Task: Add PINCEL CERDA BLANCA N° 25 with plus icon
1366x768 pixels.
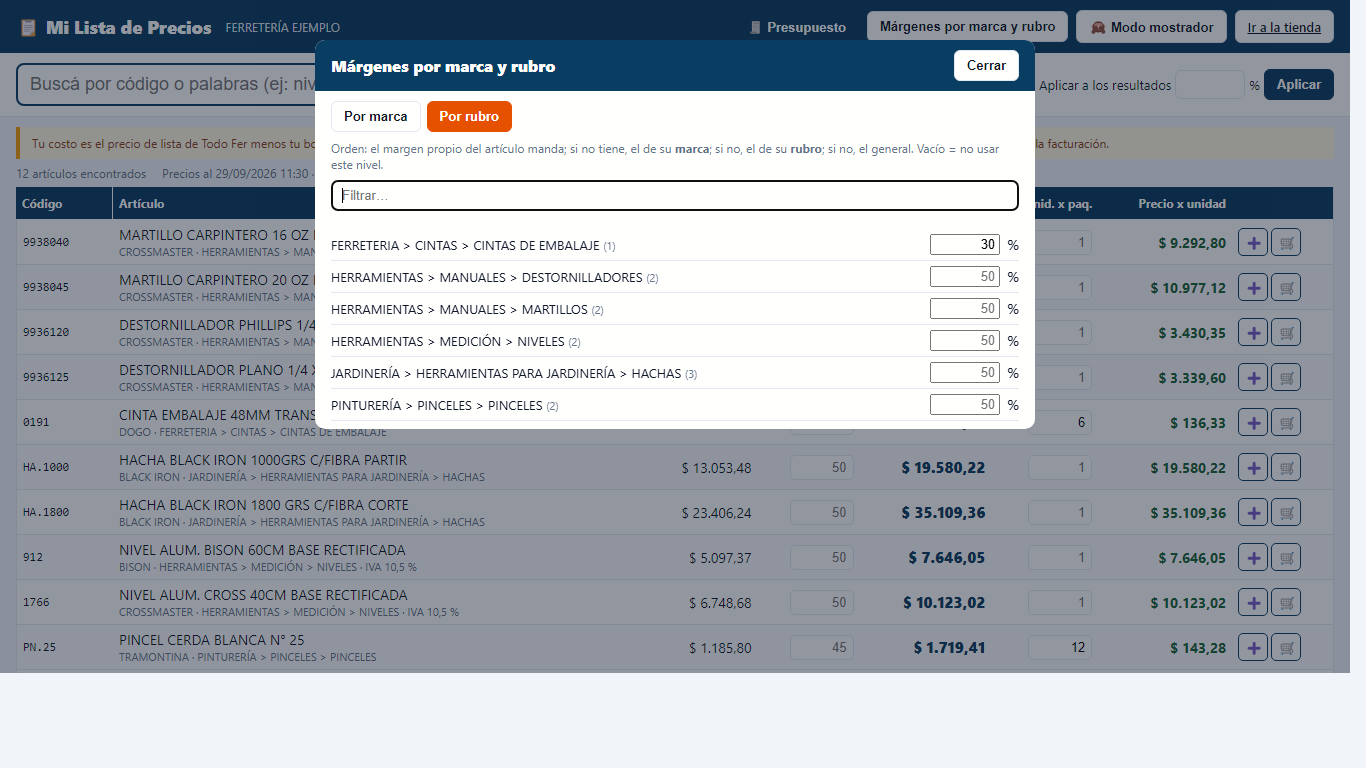Action: click(1253, 647)
